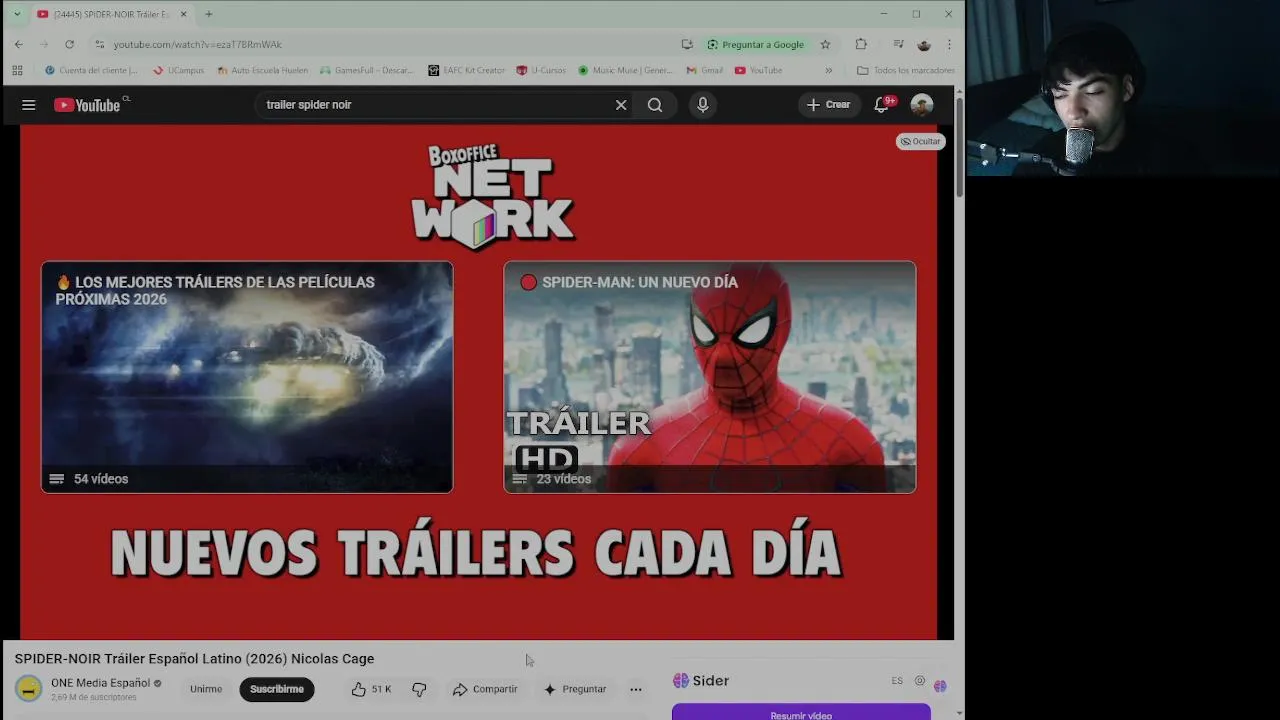Open Chrome extensions puzzle icon
The width and height of the screenshot is (1280, 720).
tap(861, 44)
